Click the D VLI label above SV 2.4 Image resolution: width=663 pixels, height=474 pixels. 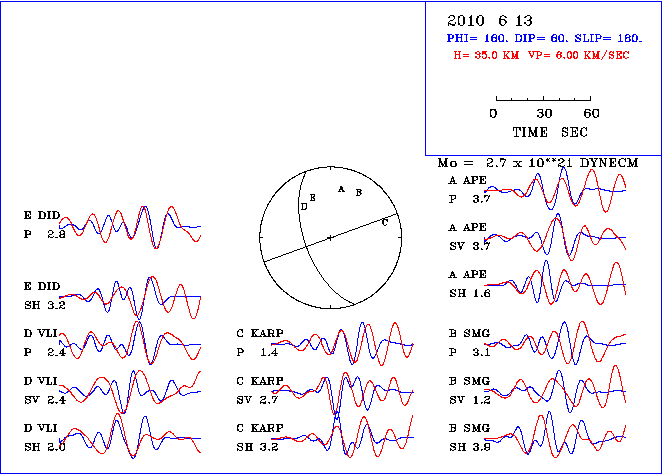tap(41, 381)
